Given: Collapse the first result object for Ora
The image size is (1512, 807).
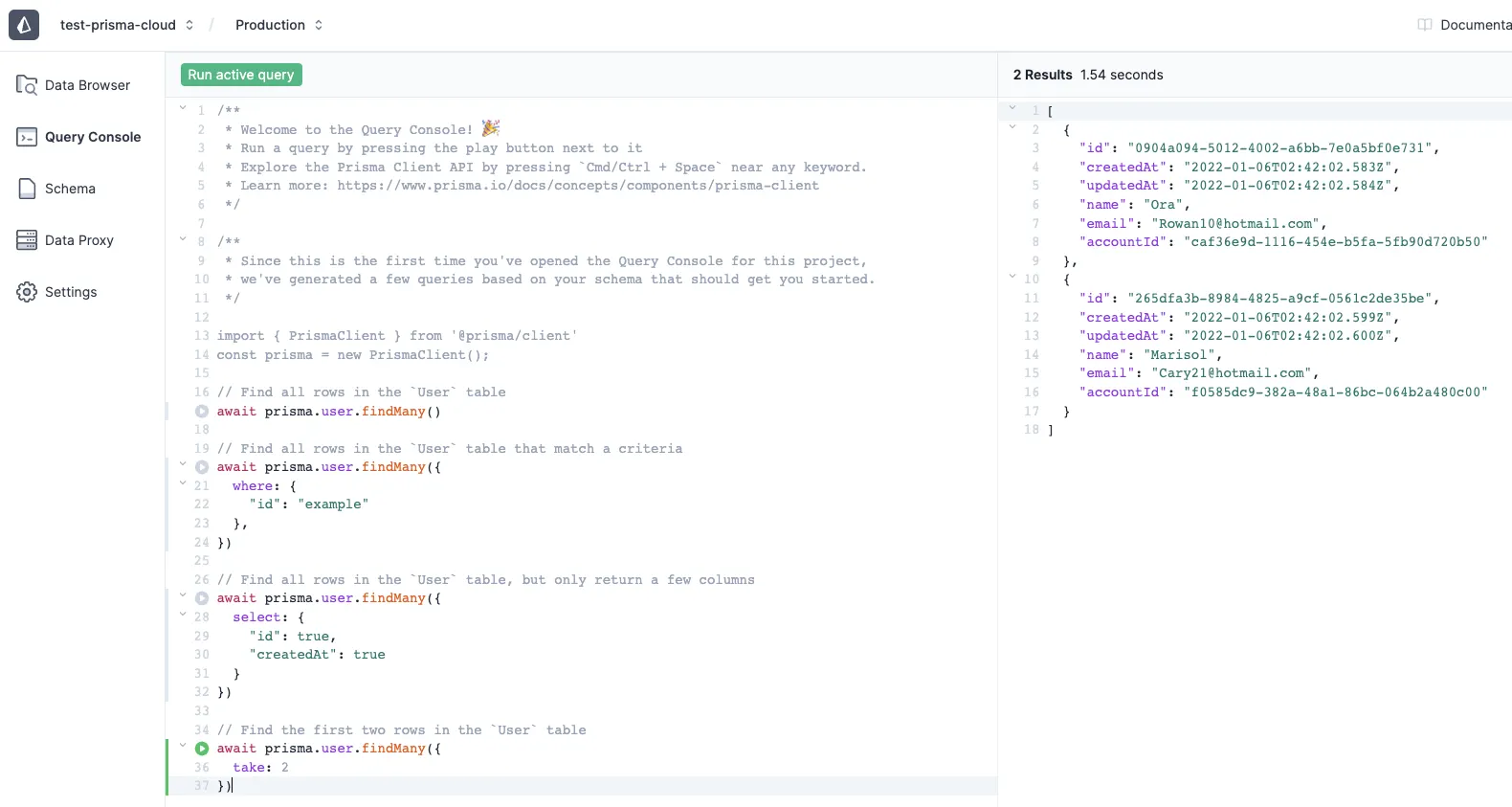Looking at the screenshot, I should (1012, 126).
